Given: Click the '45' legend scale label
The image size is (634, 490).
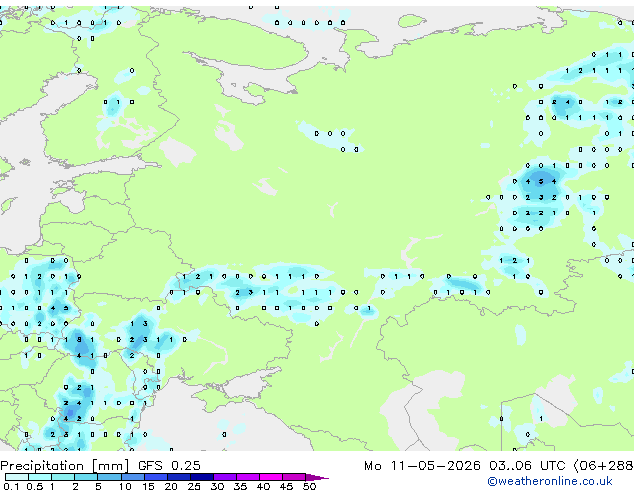Looking at the screenshot, I should (286, 486).
